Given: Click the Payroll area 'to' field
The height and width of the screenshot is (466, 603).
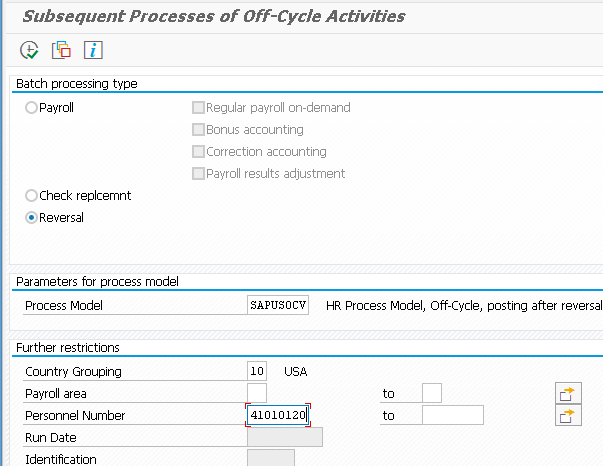Looking at the screenshot, I should [x=431, y=393].
